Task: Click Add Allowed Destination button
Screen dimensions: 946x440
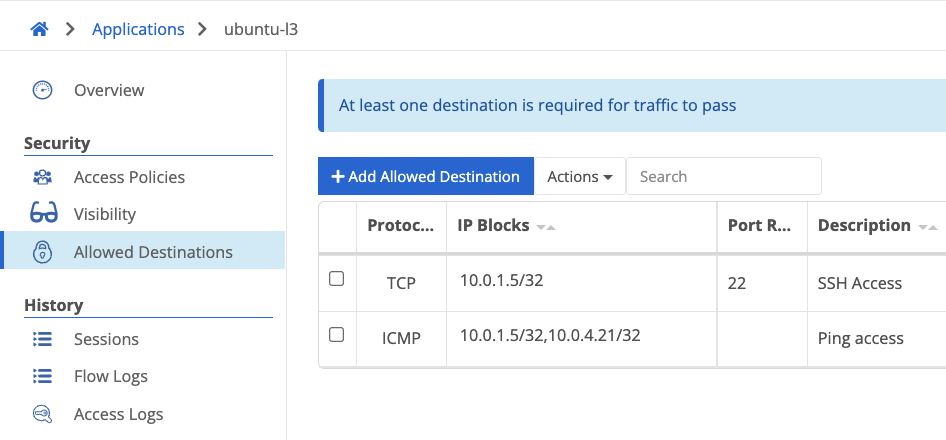Action: click(426, 176)
